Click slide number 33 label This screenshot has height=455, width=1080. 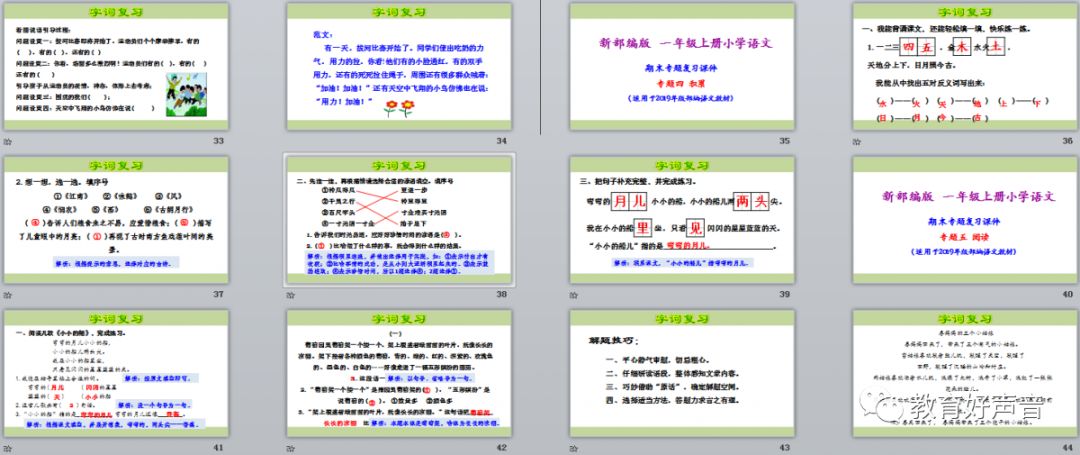coord(218,141)
